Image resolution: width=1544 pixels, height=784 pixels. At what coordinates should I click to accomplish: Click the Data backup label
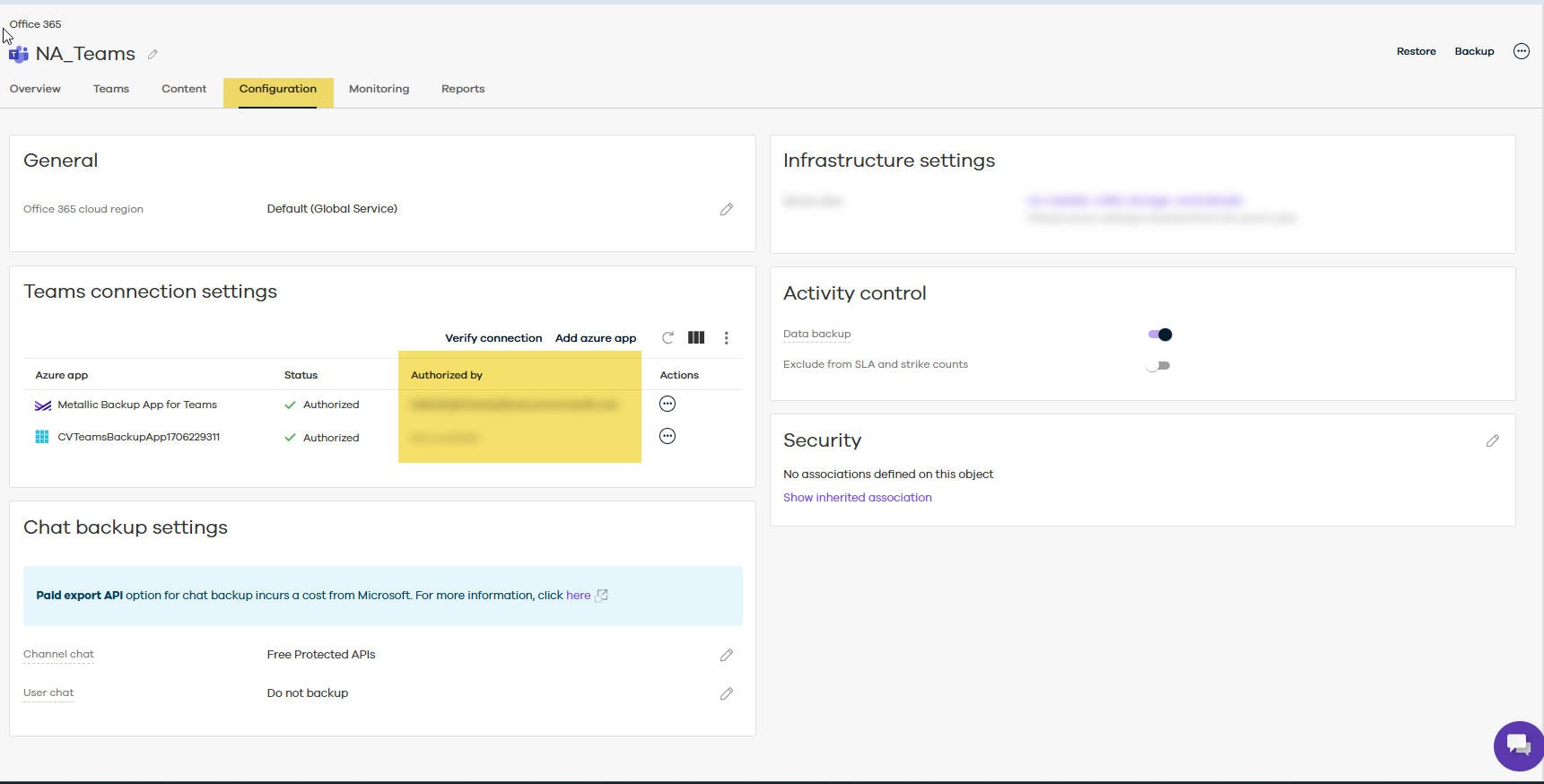[x=817, y=334]
